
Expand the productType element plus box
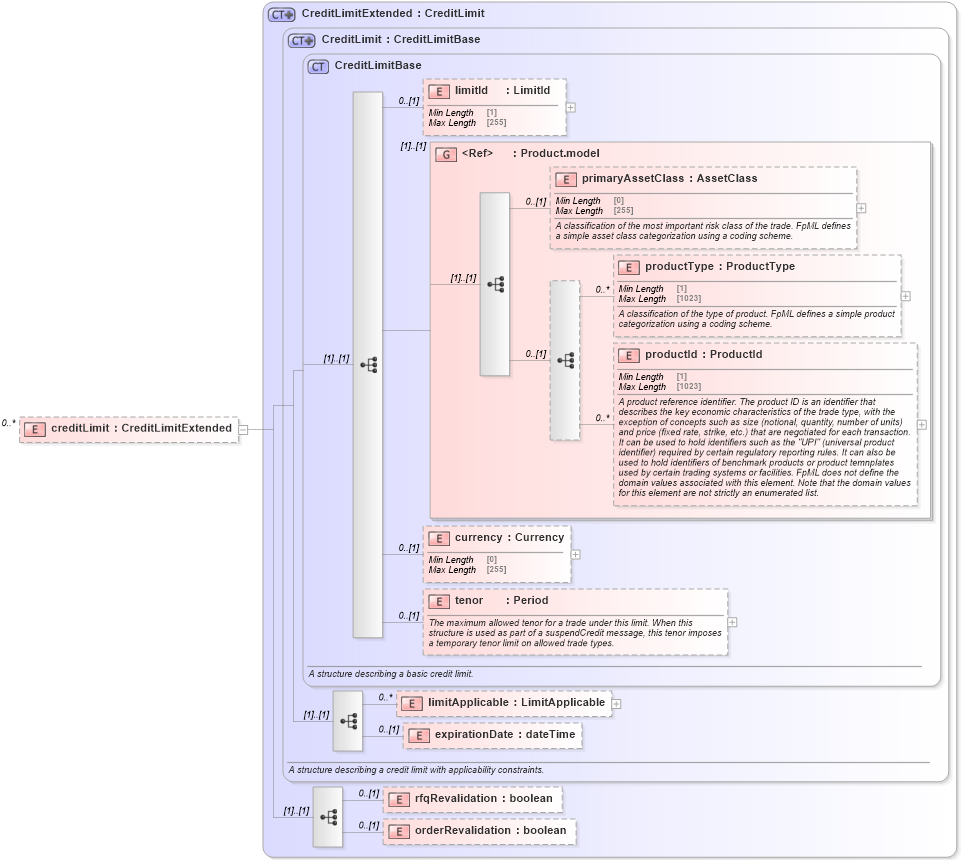[x=904, y=296]
